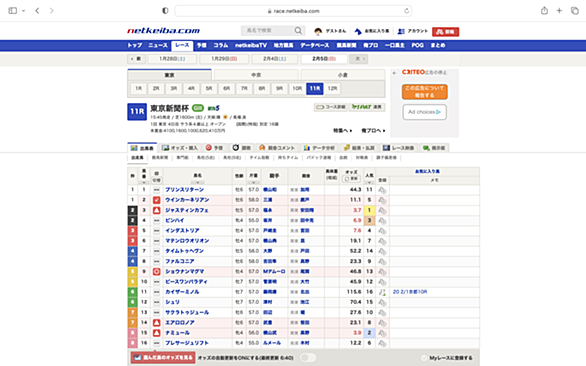Screen dimensions: 586x366
Task: Open horse link マテンロウオリオン
Action: [187, 241]
